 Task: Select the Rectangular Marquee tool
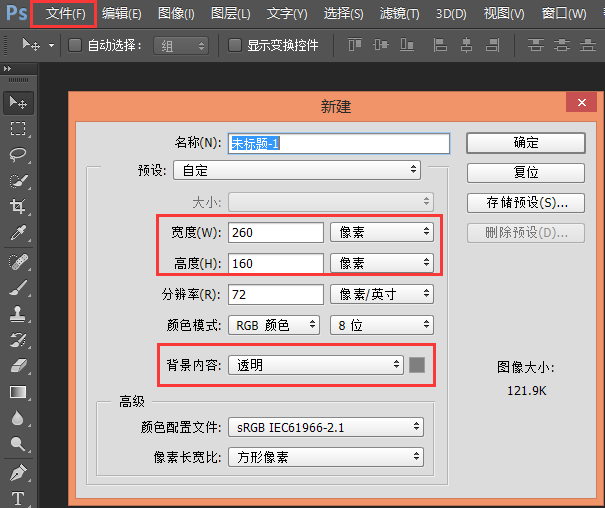[x=18, y=128]
